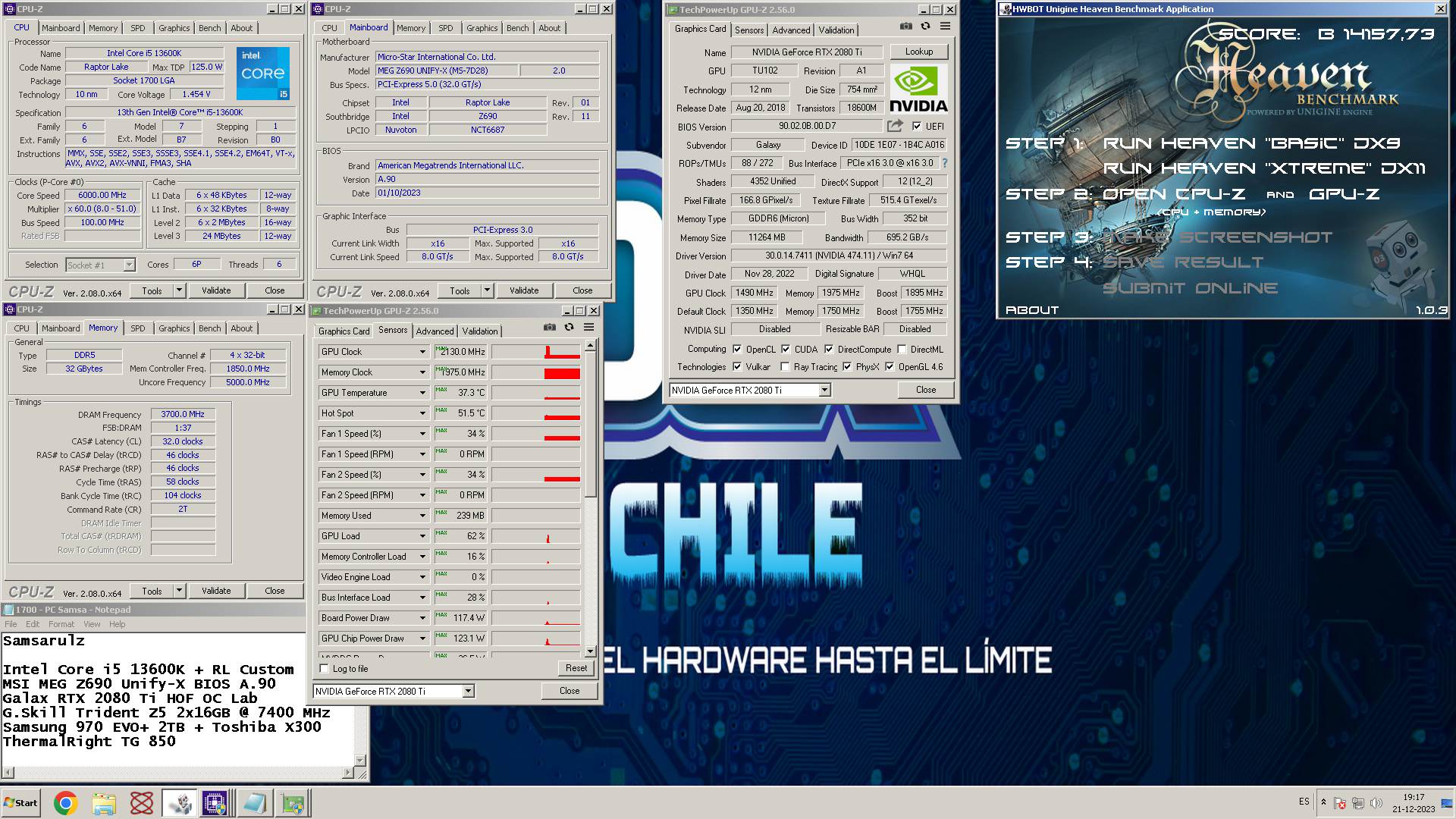1456x819 pixels.
Task: Click the MAX indicator next to GPU Clock
Action: pos(441,349)
